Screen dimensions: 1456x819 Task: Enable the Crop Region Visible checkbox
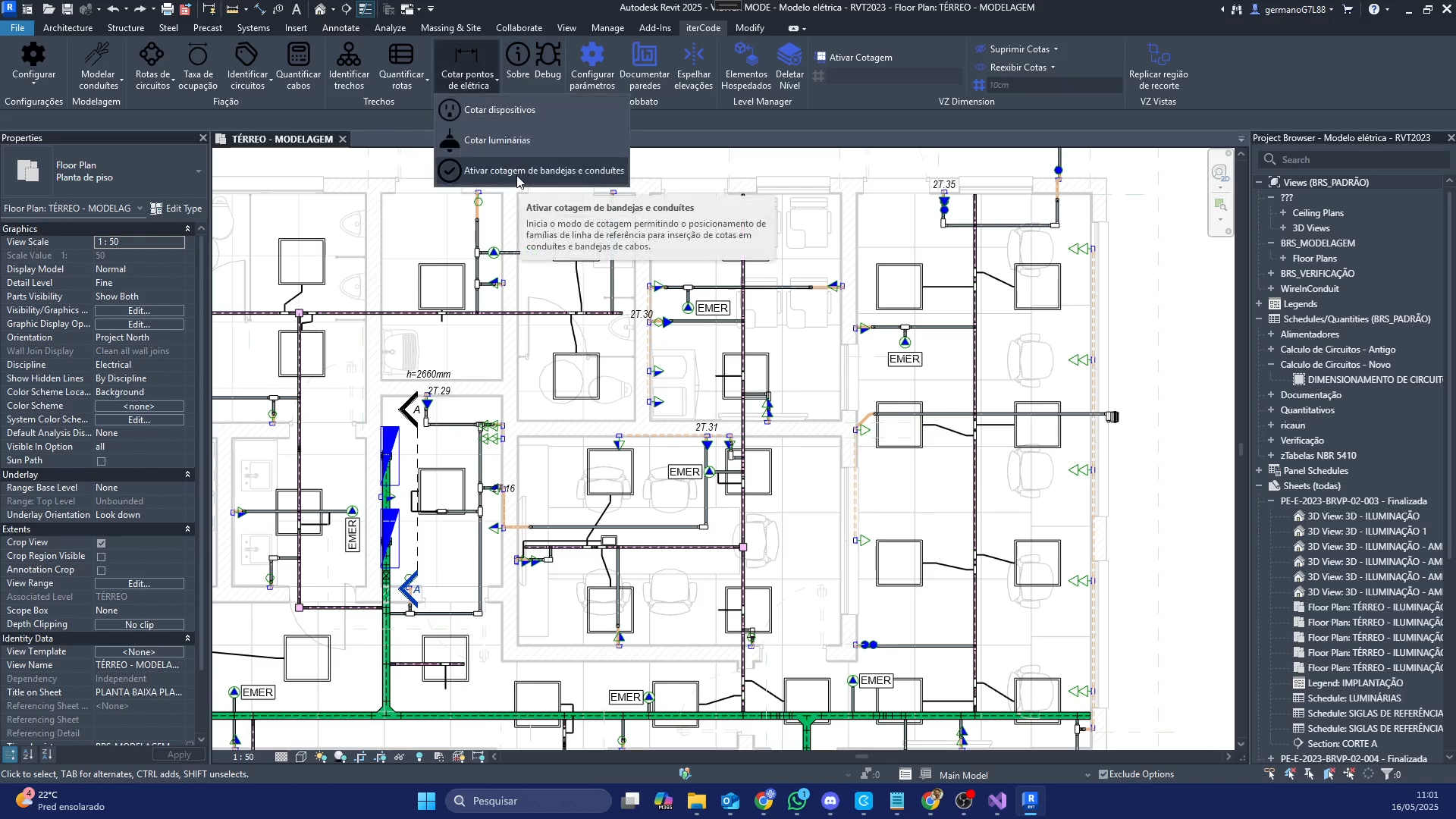click(x=101, y=557)
